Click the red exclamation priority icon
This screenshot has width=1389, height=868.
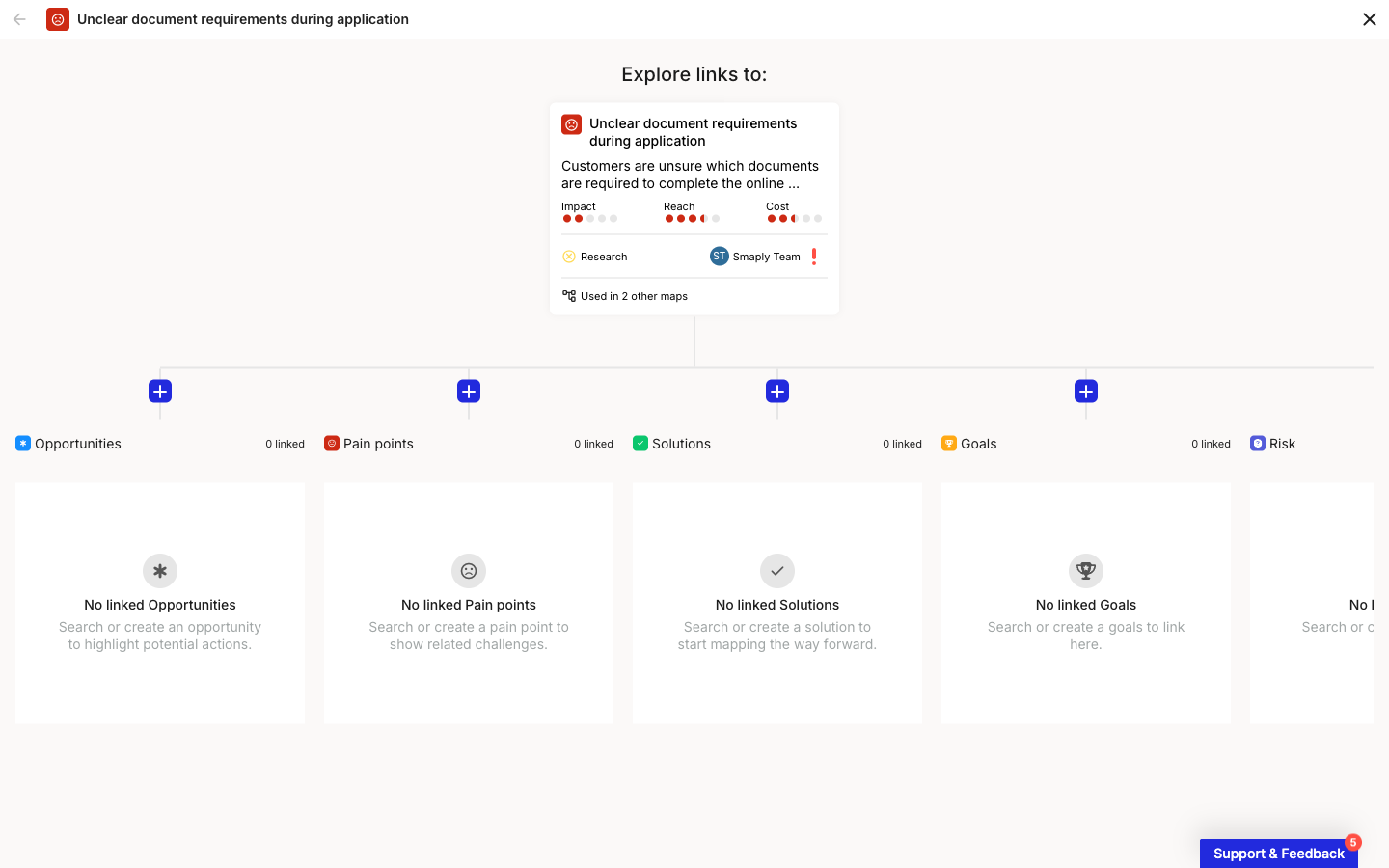[814, 257]
